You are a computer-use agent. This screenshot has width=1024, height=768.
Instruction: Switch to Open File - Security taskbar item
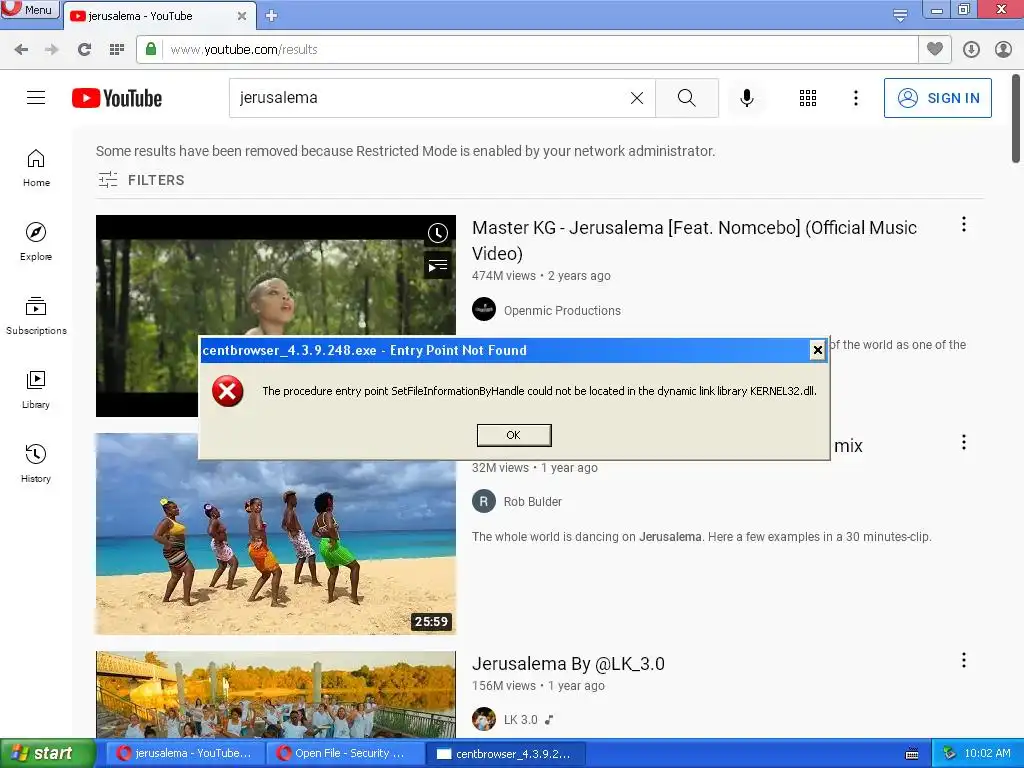tap(345, 754)
